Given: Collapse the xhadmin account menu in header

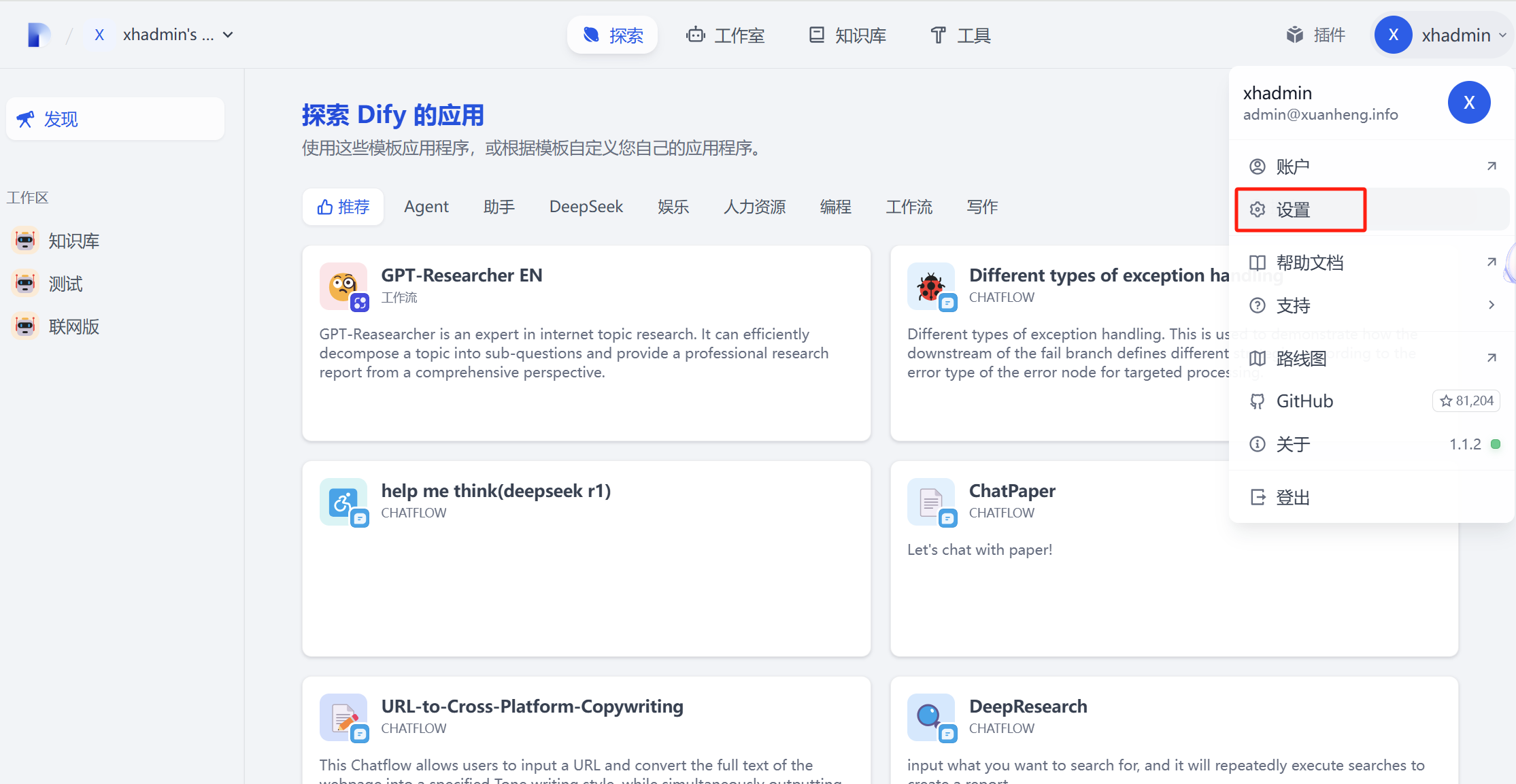Looking at the screenshot, I should pyautogui.click(x=1441, y=35).
